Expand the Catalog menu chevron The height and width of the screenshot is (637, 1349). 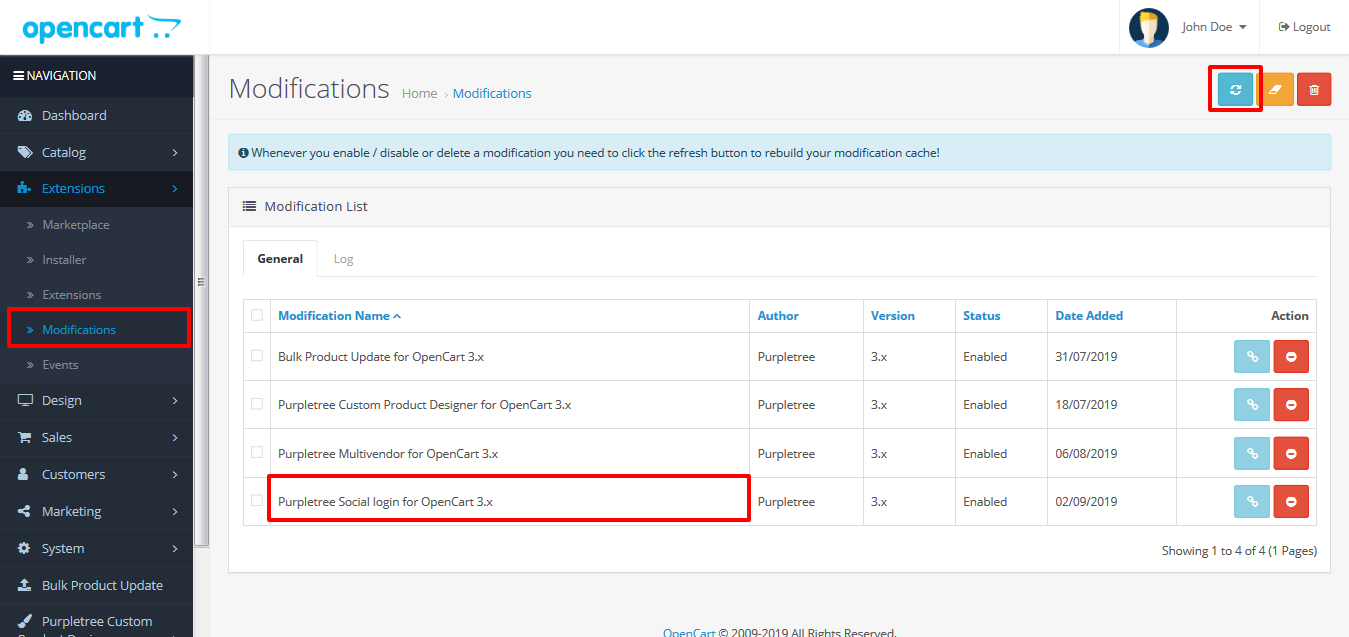tap(175, 152)
